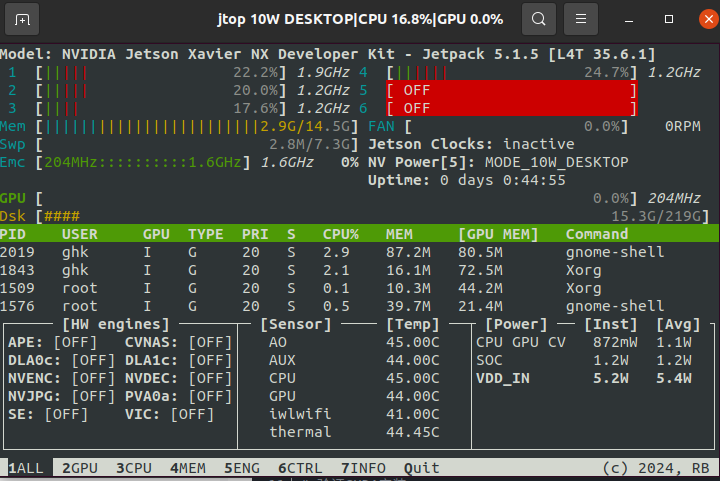Click the SOC power row
Viewport: 720px width, 481px height.
[584, 360]
